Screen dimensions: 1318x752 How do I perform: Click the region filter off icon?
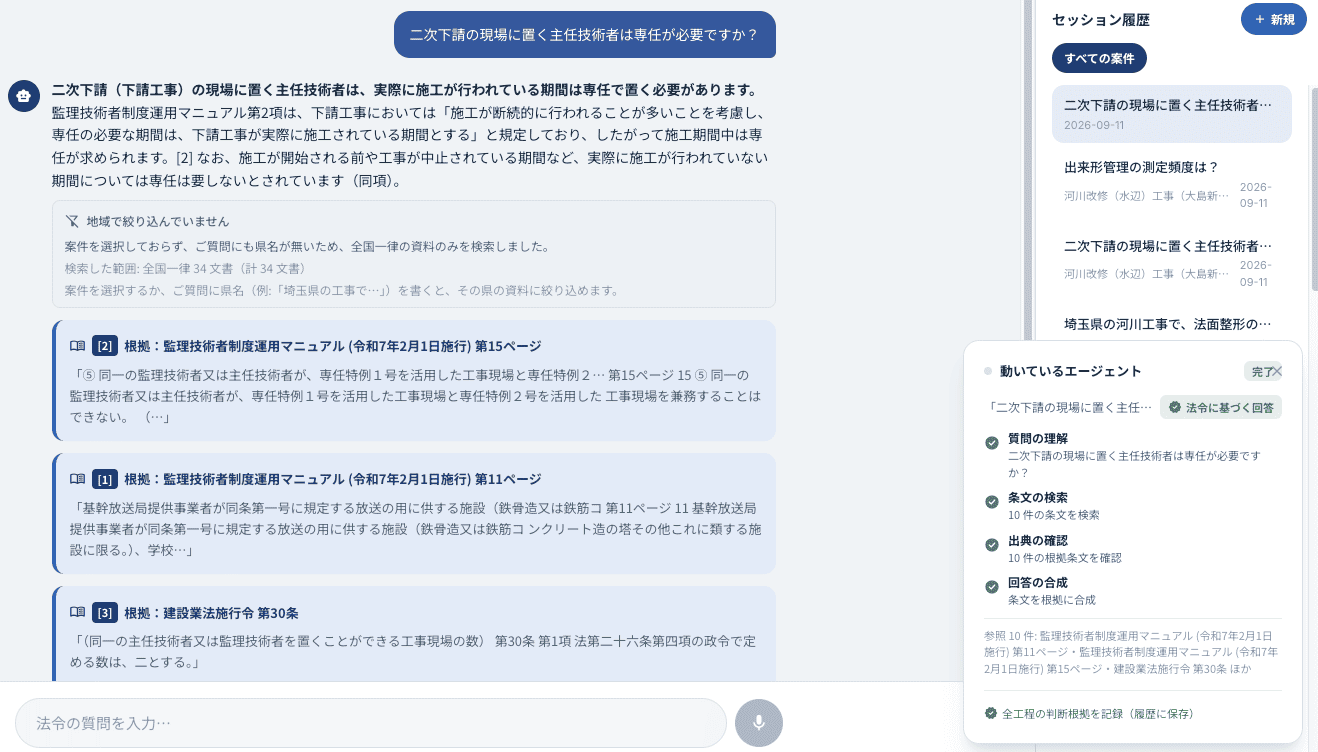point(72,221)
